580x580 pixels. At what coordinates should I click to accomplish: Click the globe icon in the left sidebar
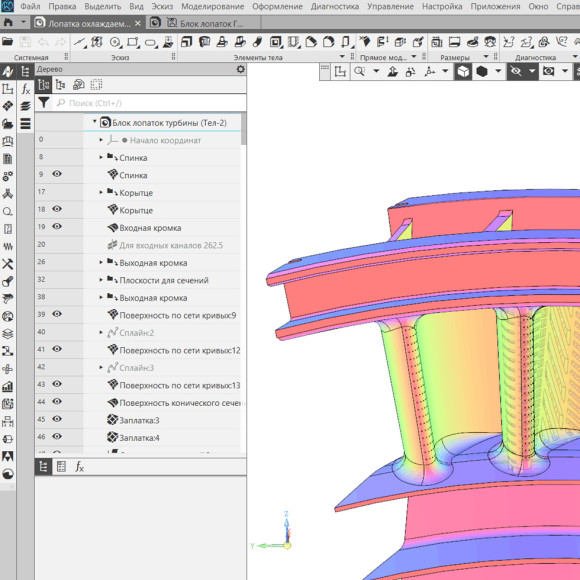(8, 317)
